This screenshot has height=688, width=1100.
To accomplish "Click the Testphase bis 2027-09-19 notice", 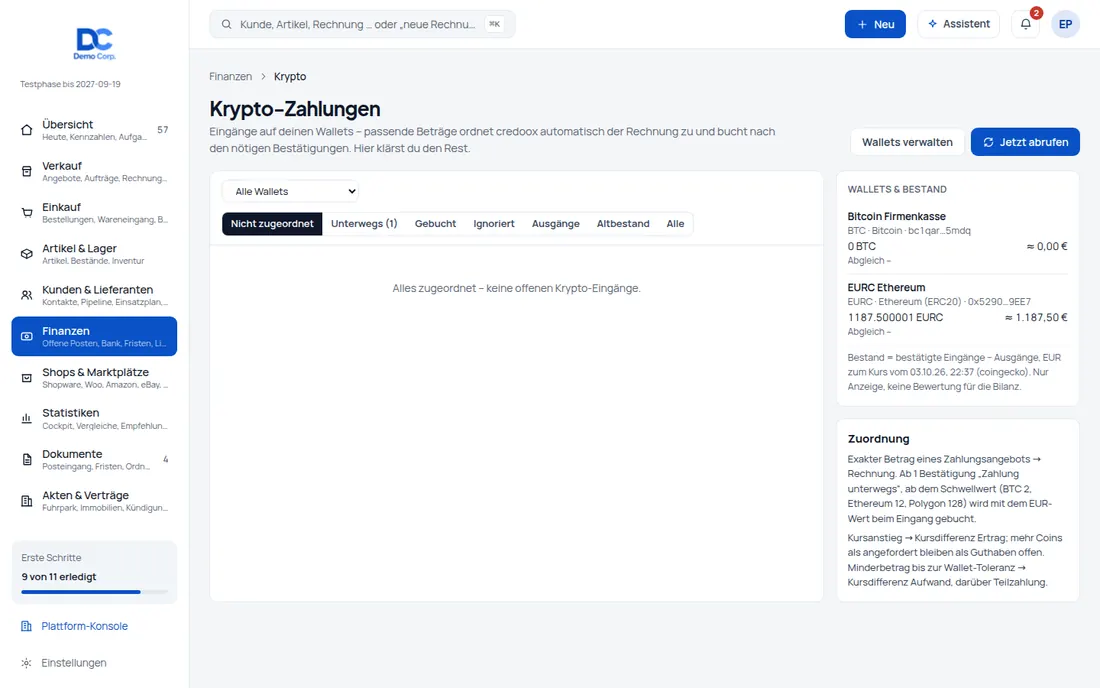I will tap(70, 84).
